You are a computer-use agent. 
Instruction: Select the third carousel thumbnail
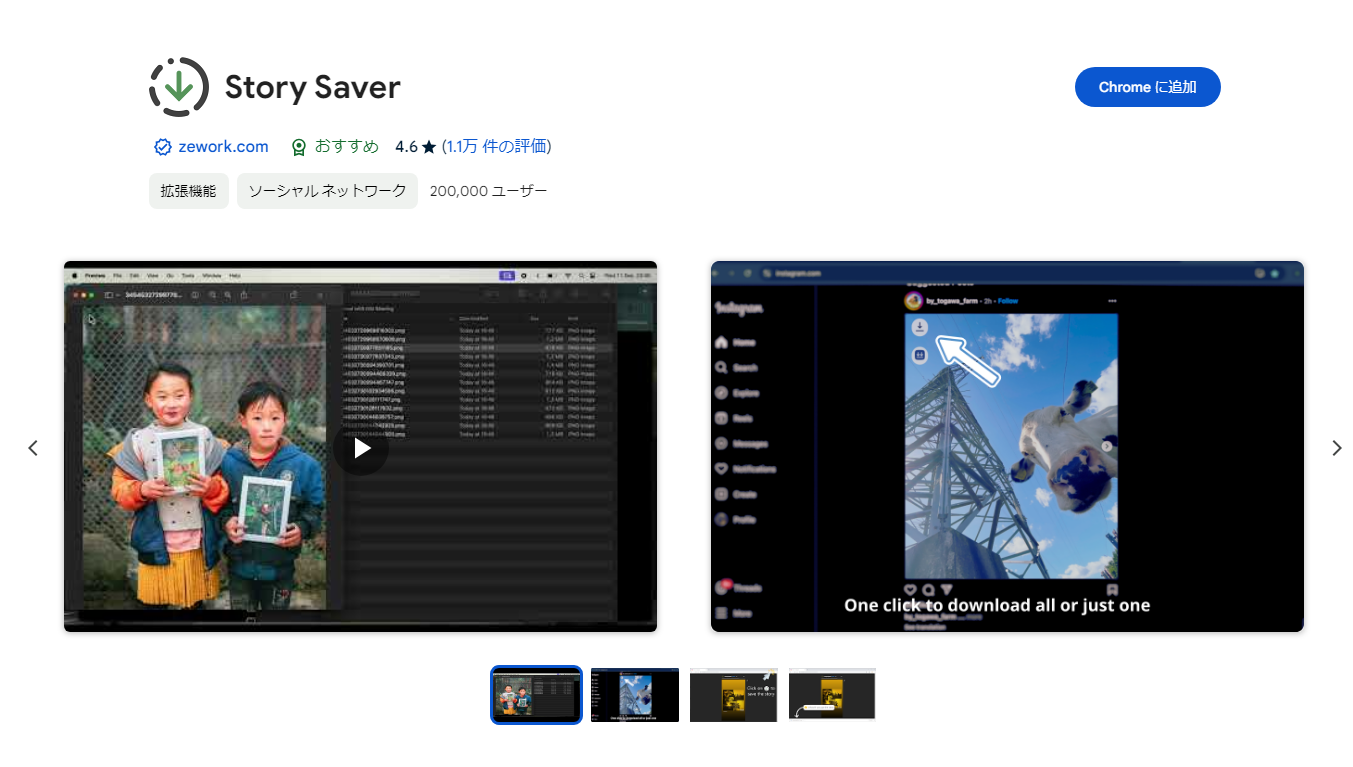pos(733,695)
